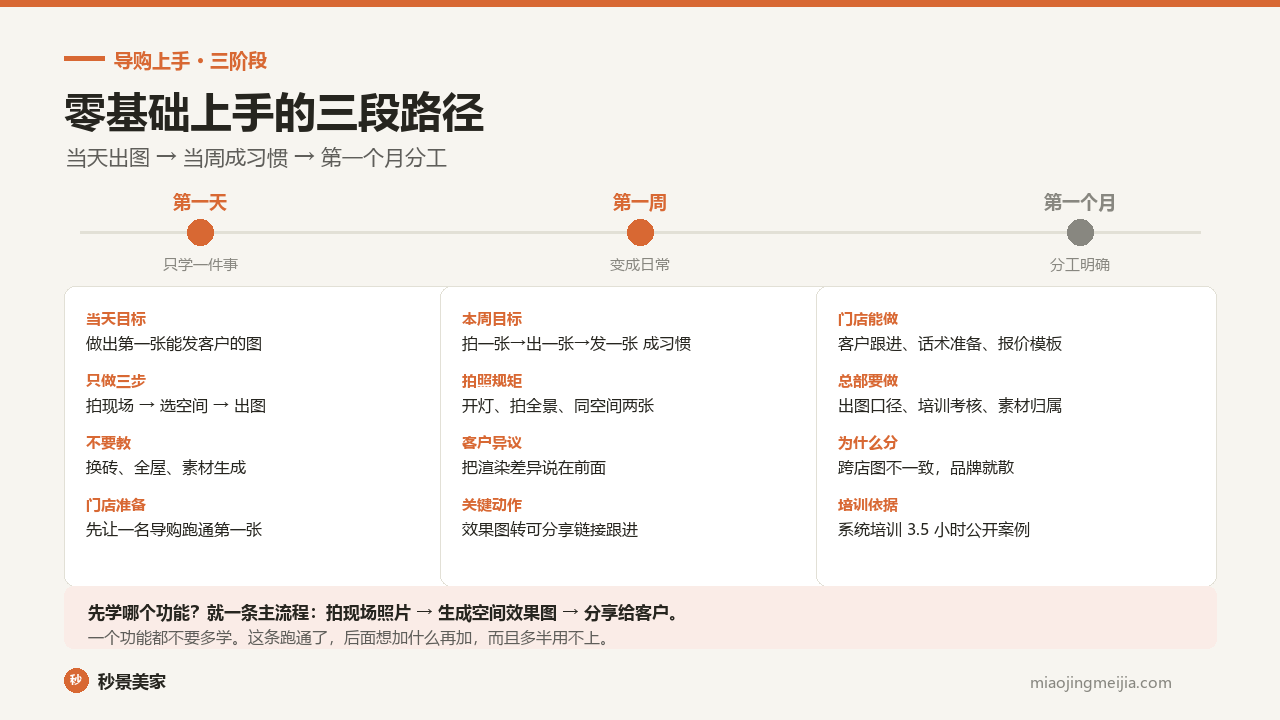Viewport: 1280px width, 720px height.
Task: Click the text 拍一张→出一张→发一张 成习惯
Action: 576,344
